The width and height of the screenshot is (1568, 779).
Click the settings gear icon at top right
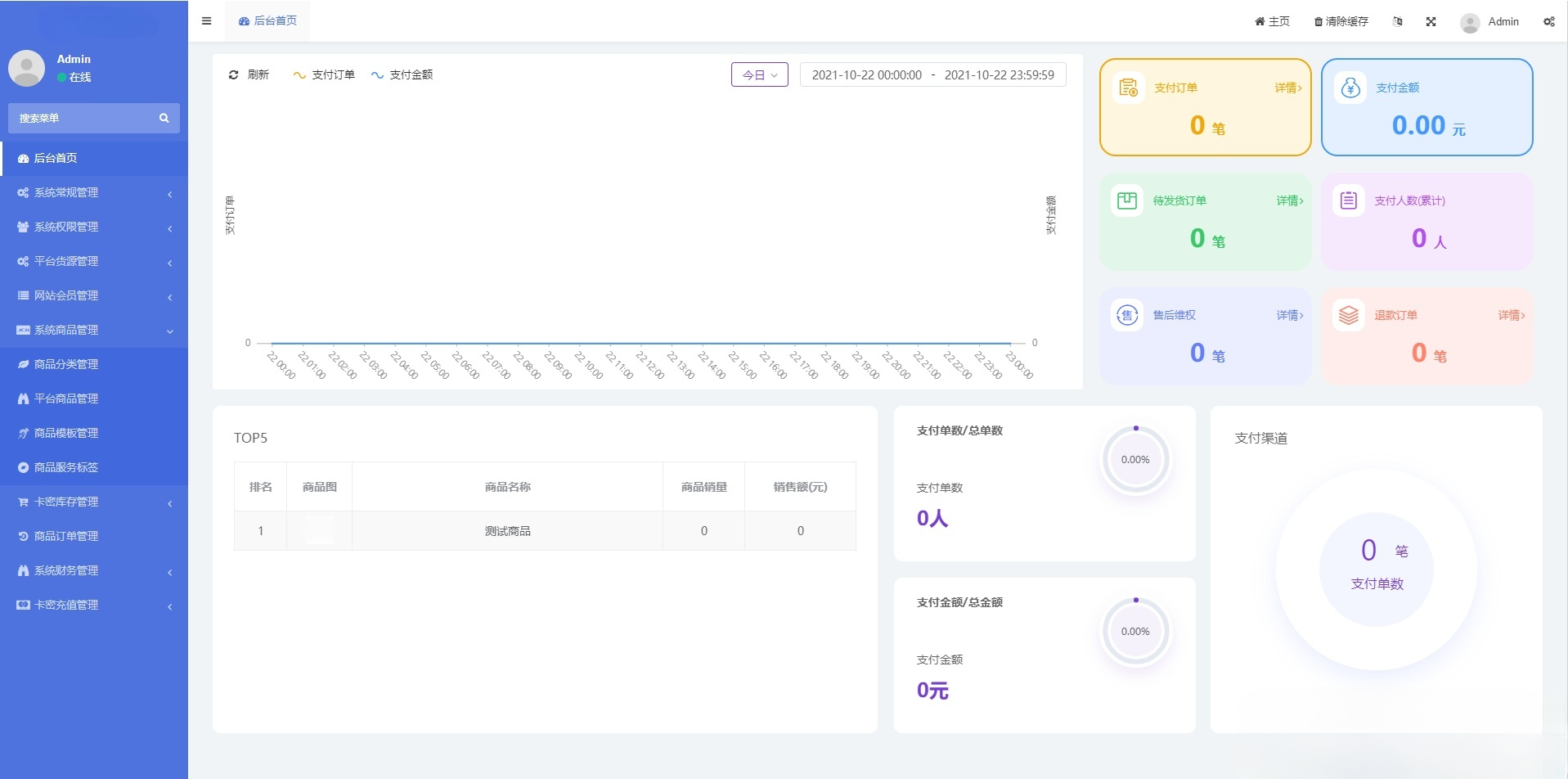pyautogui.click(x=1548, y=21)
